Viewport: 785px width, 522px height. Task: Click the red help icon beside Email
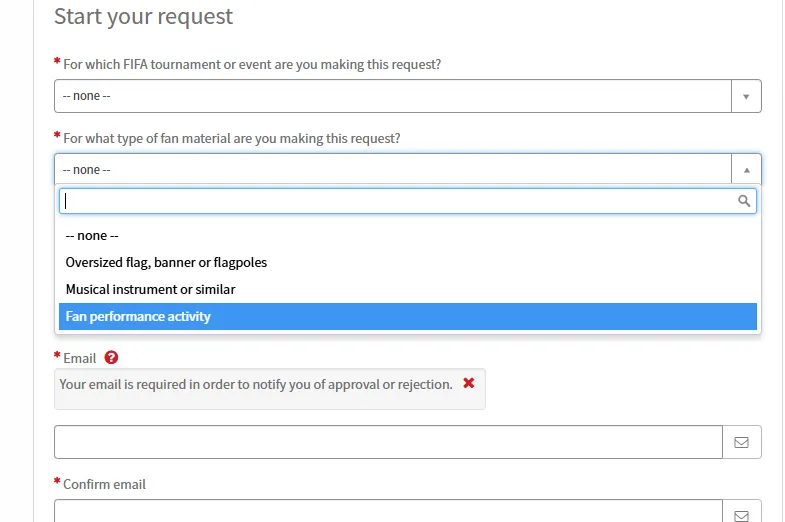pyautogui.click(x=111, y=358)
